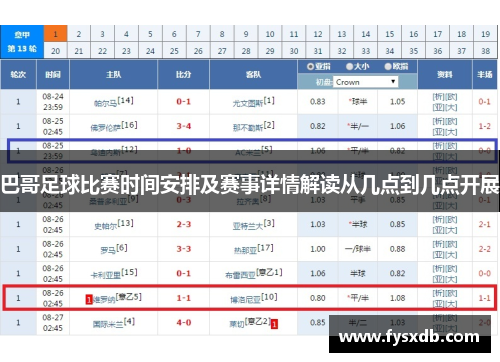Open [欧] link in 维罗纳 row

[451, 293]
